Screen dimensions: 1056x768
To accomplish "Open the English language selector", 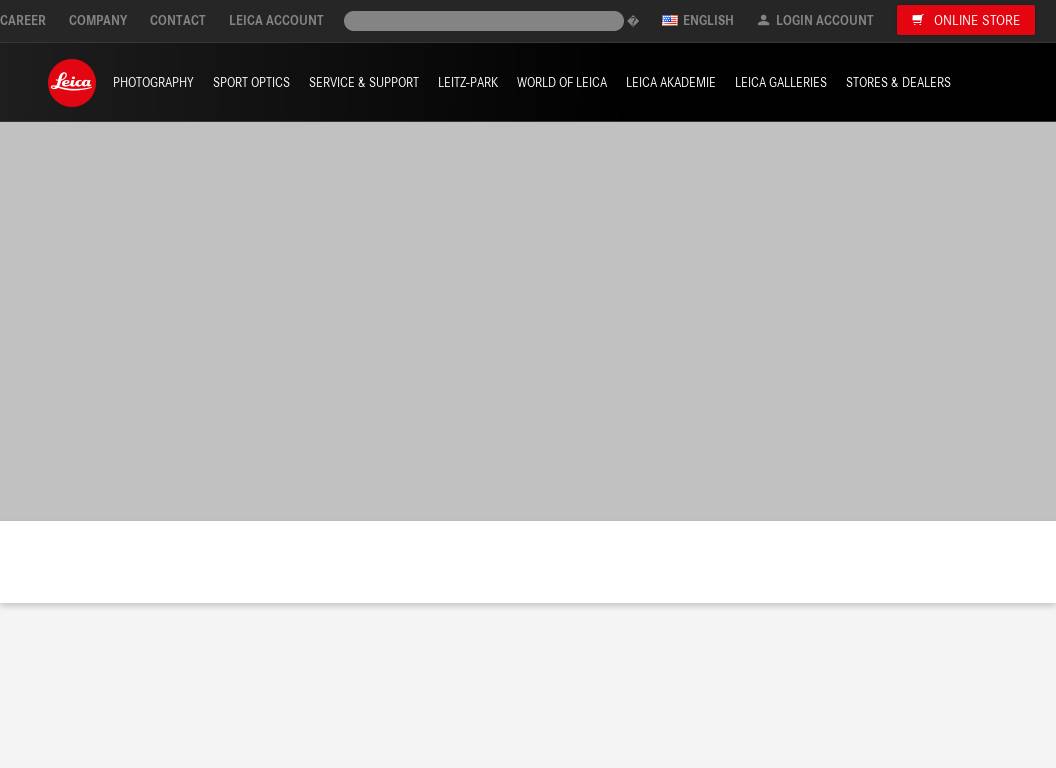I will (707, 20).
